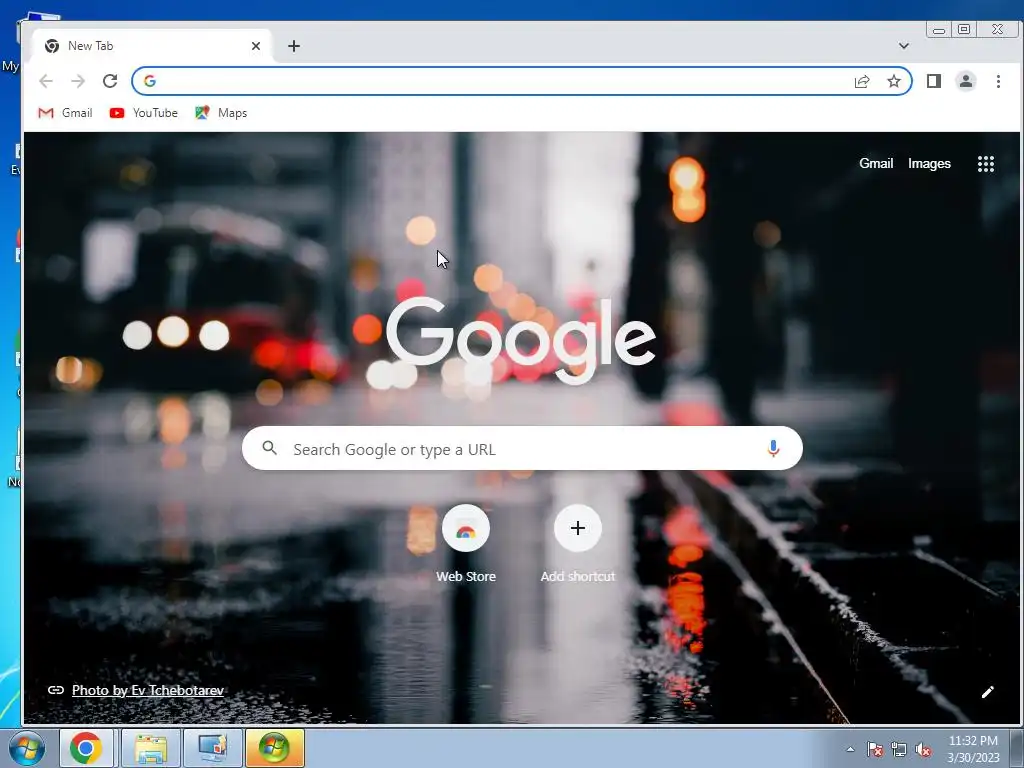The width and height of the screenshot is (1024, 768).
Task: Open the Gmail bookmark
Action: point(65,113)
